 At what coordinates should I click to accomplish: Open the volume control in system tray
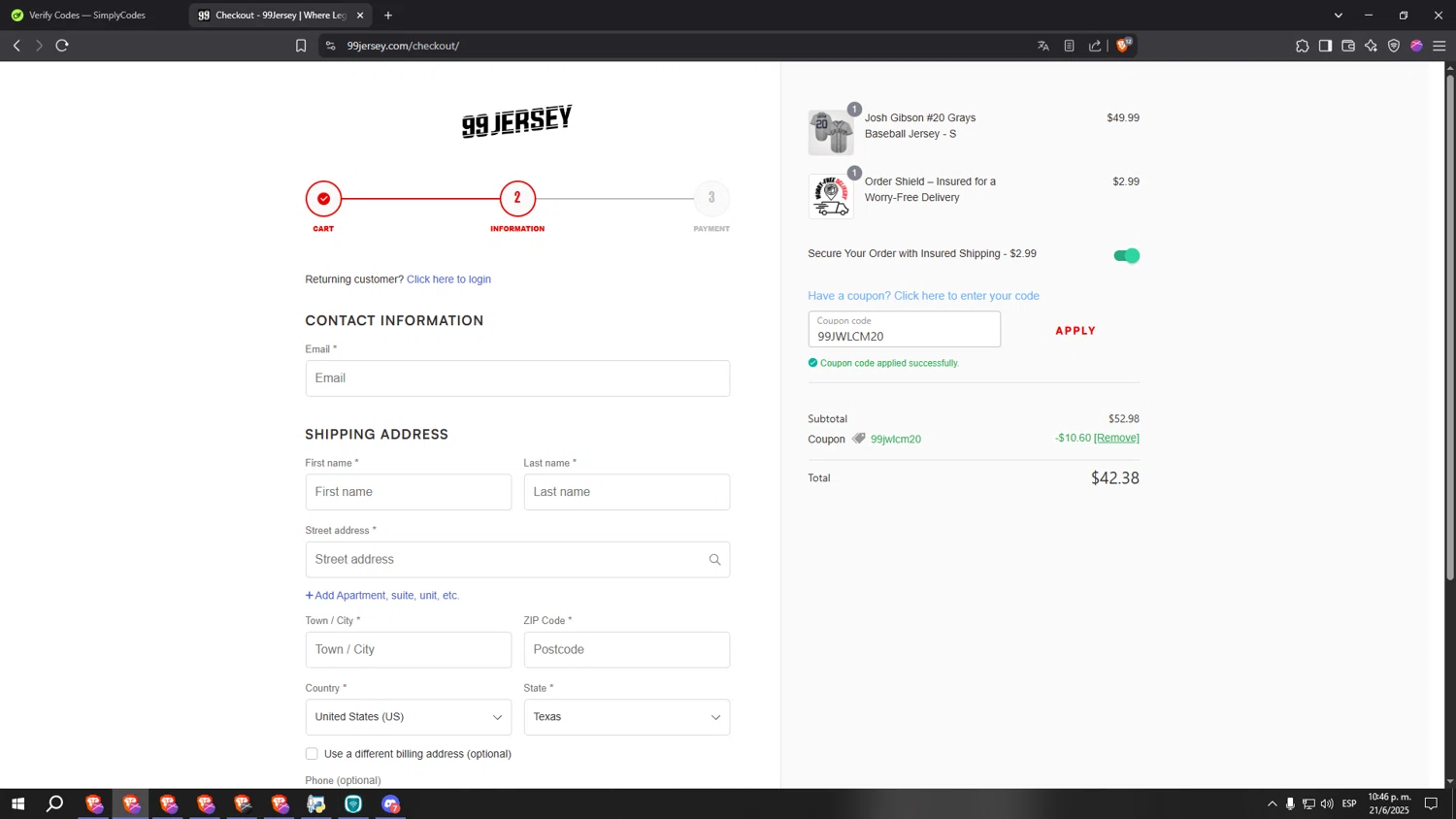click(1327, 803)
